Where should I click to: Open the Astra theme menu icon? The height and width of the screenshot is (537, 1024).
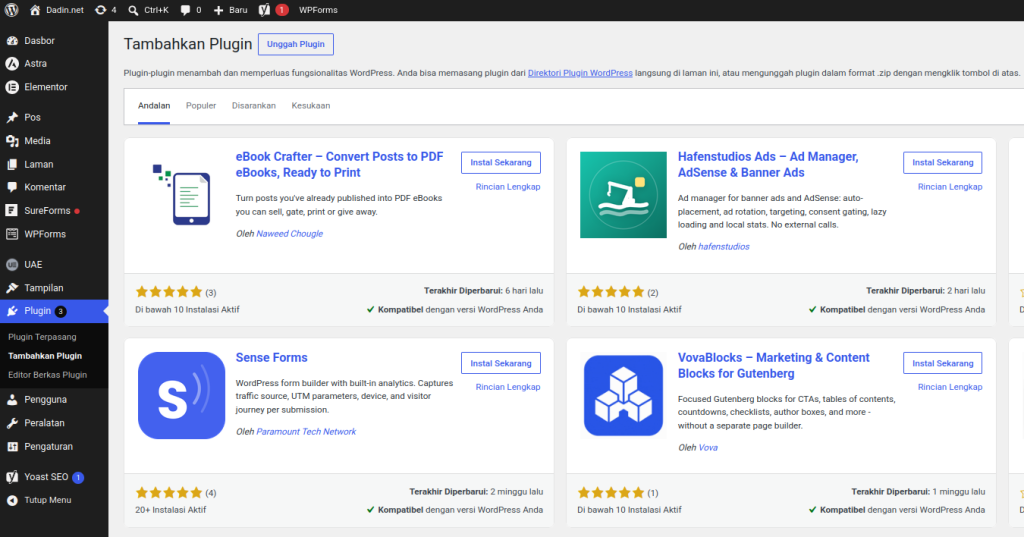click(12, 63)
